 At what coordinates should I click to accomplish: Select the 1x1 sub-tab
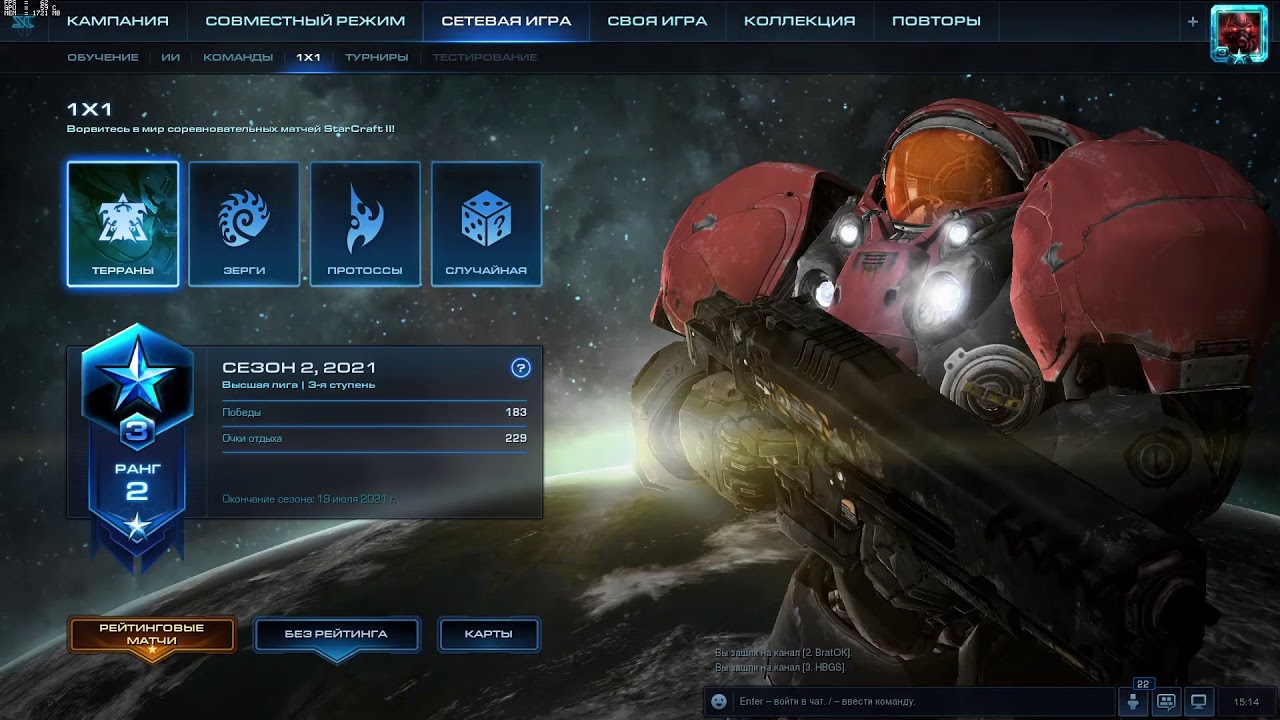click(x=309, y=57)
